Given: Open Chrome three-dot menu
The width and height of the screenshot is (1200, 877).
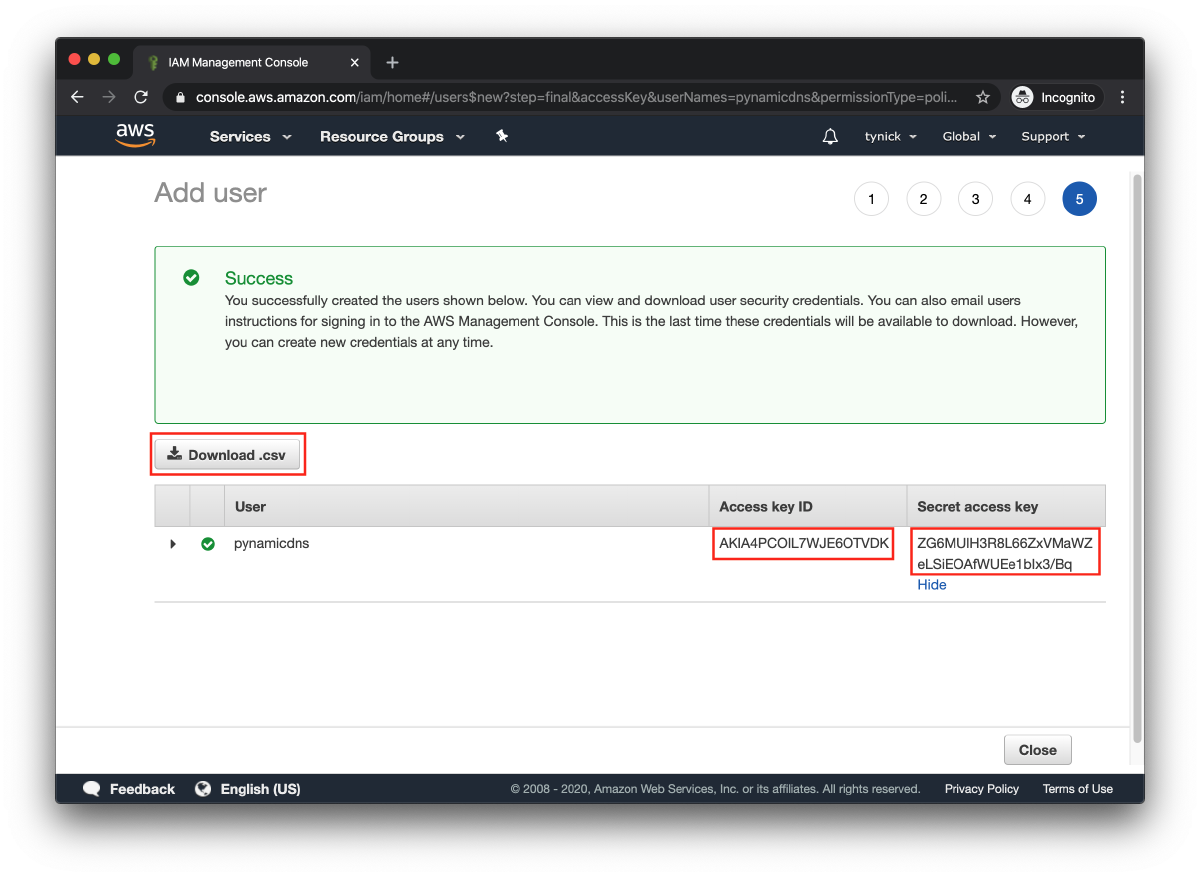Looking at the screenshot, I should tap(1122, 97).
